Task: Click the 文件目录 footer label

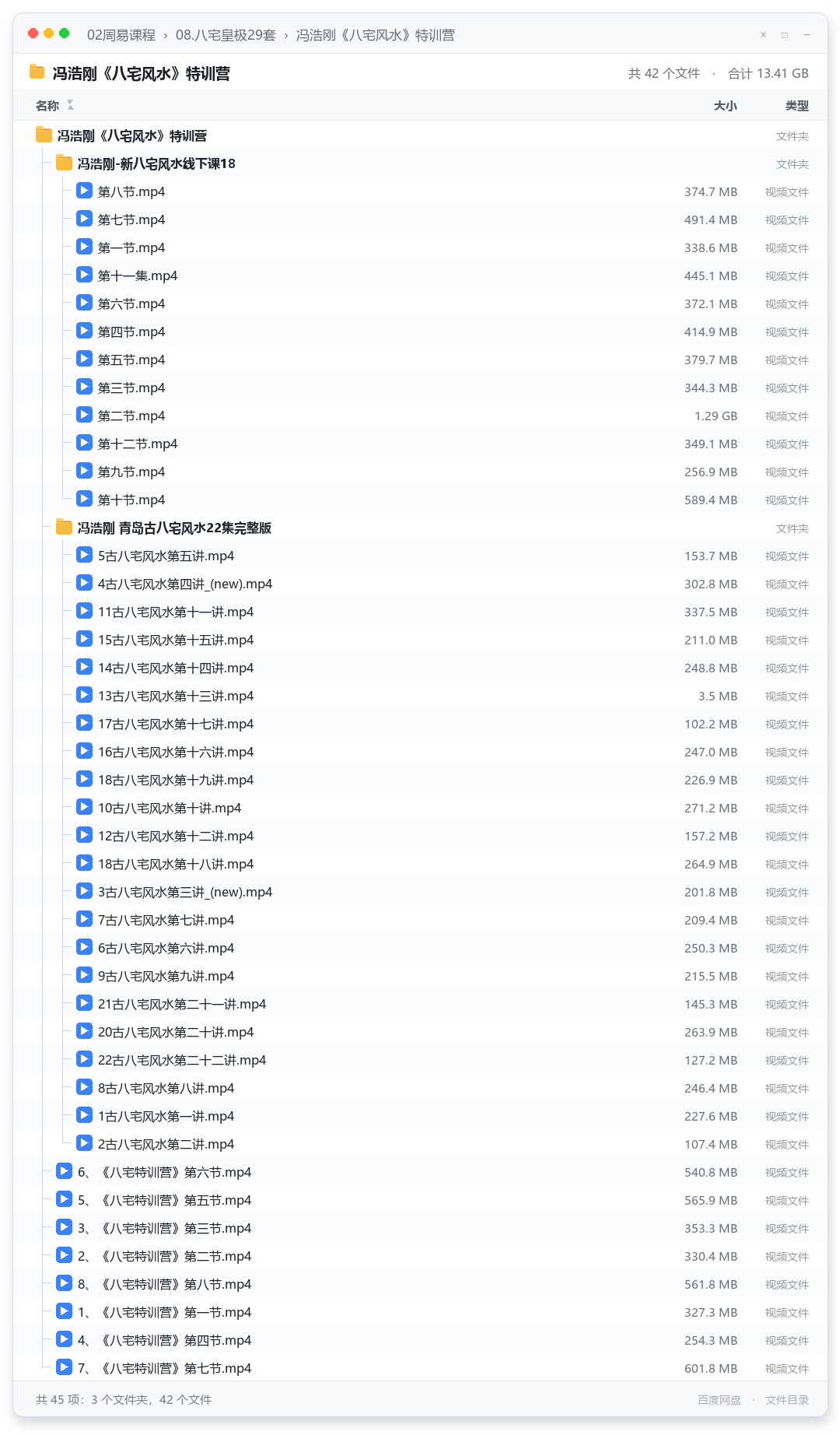Action: tap(787, 1400)
